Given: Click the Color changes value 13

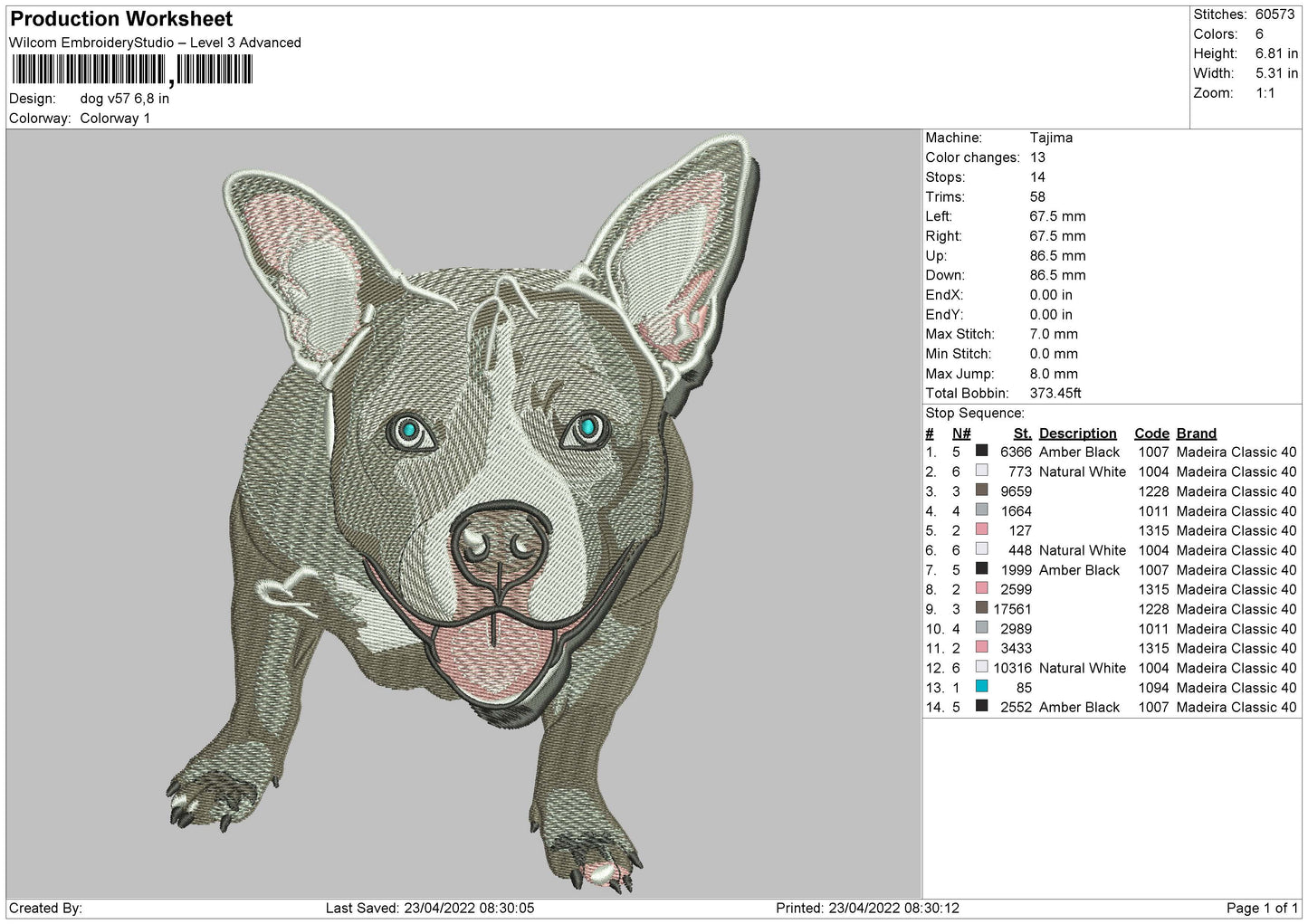Looking at the screenshot, I should (x=1037, y=157).
